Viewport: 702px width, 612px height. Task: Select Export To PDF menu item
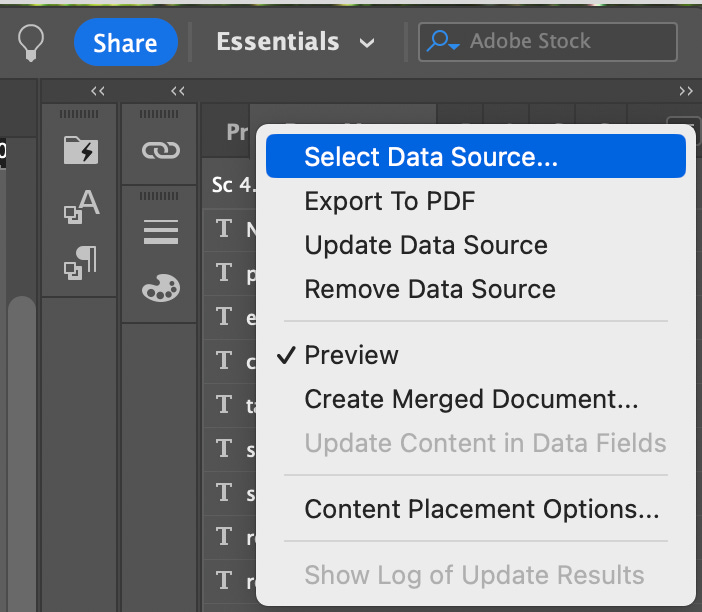389,201
